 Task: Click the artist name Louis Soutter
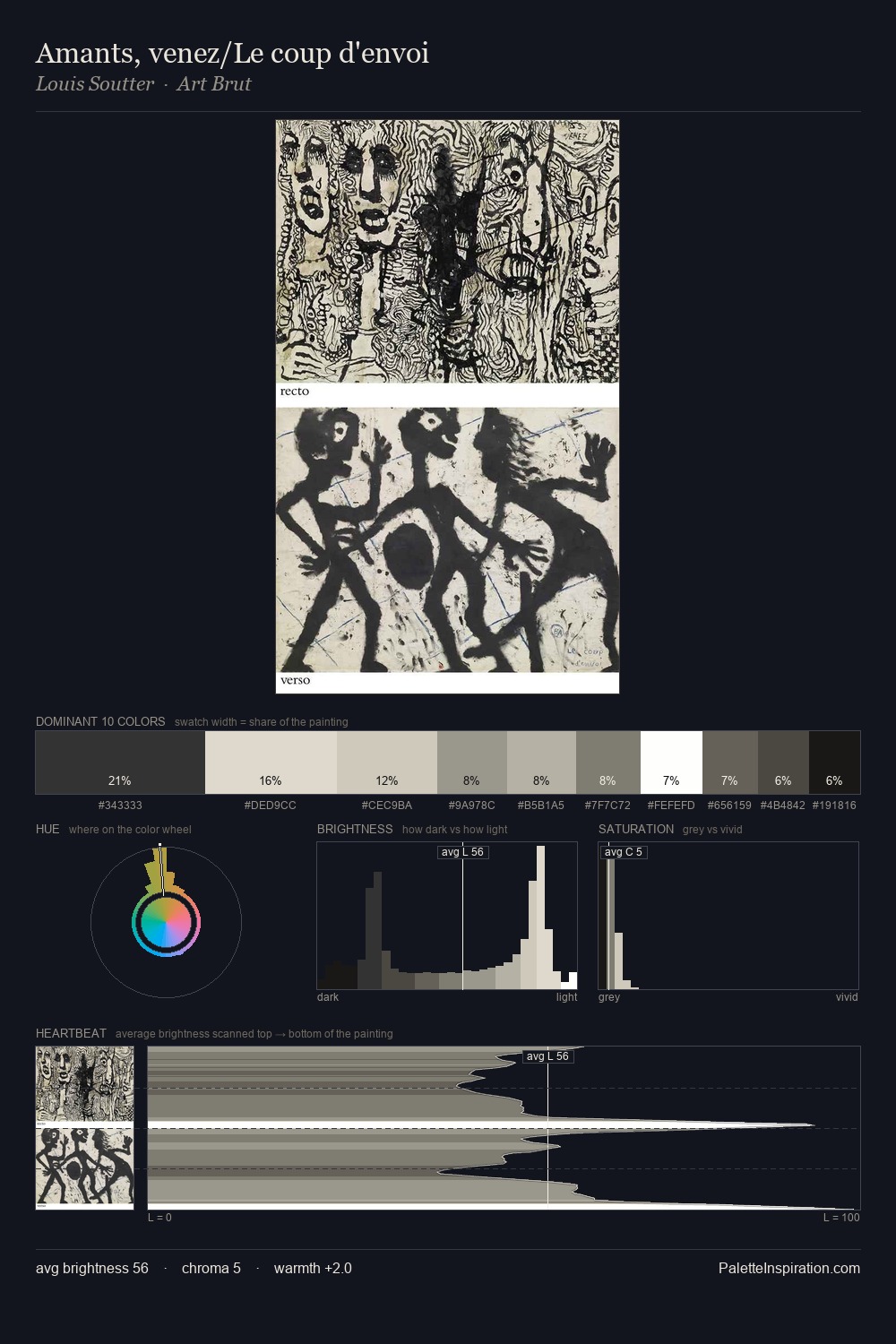95,84
